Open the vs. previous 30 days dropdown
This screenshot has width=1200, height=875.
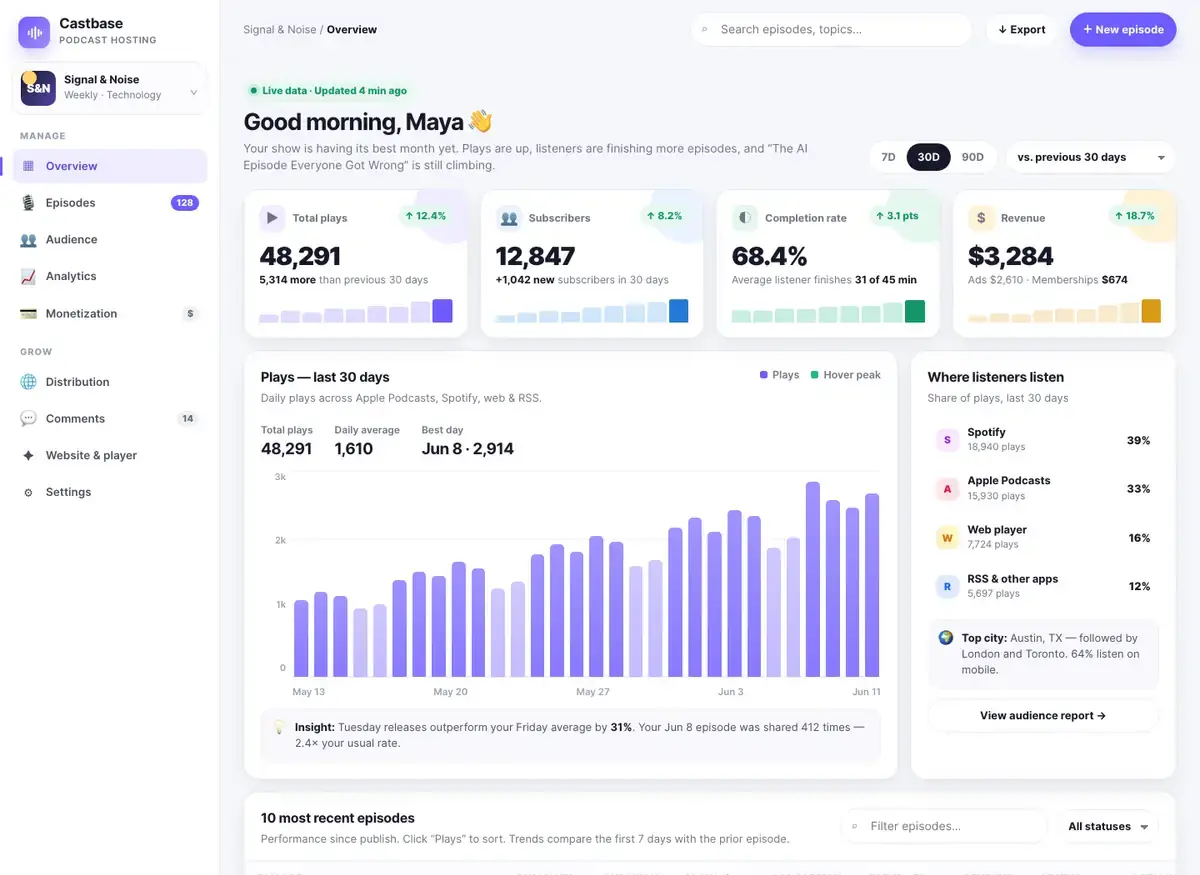[x=1091, y=157]
